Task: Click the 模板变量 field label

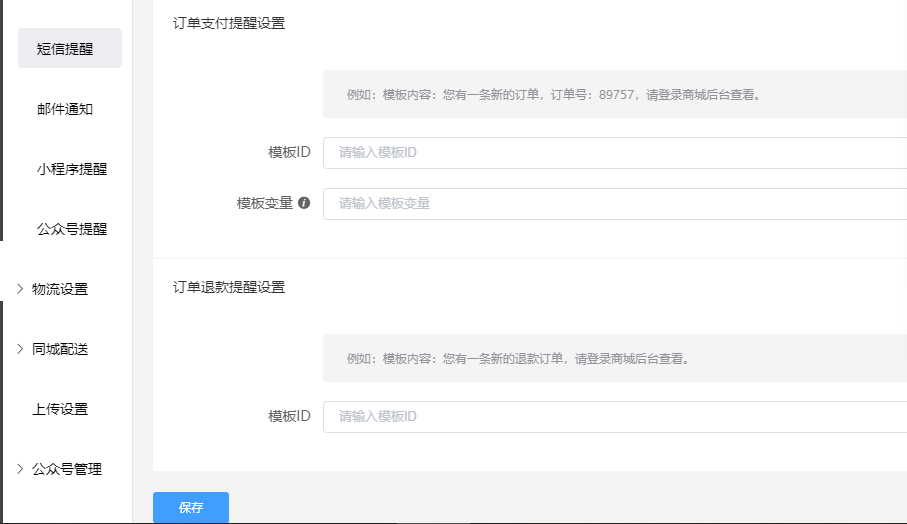Action: [x=265, y=203]
